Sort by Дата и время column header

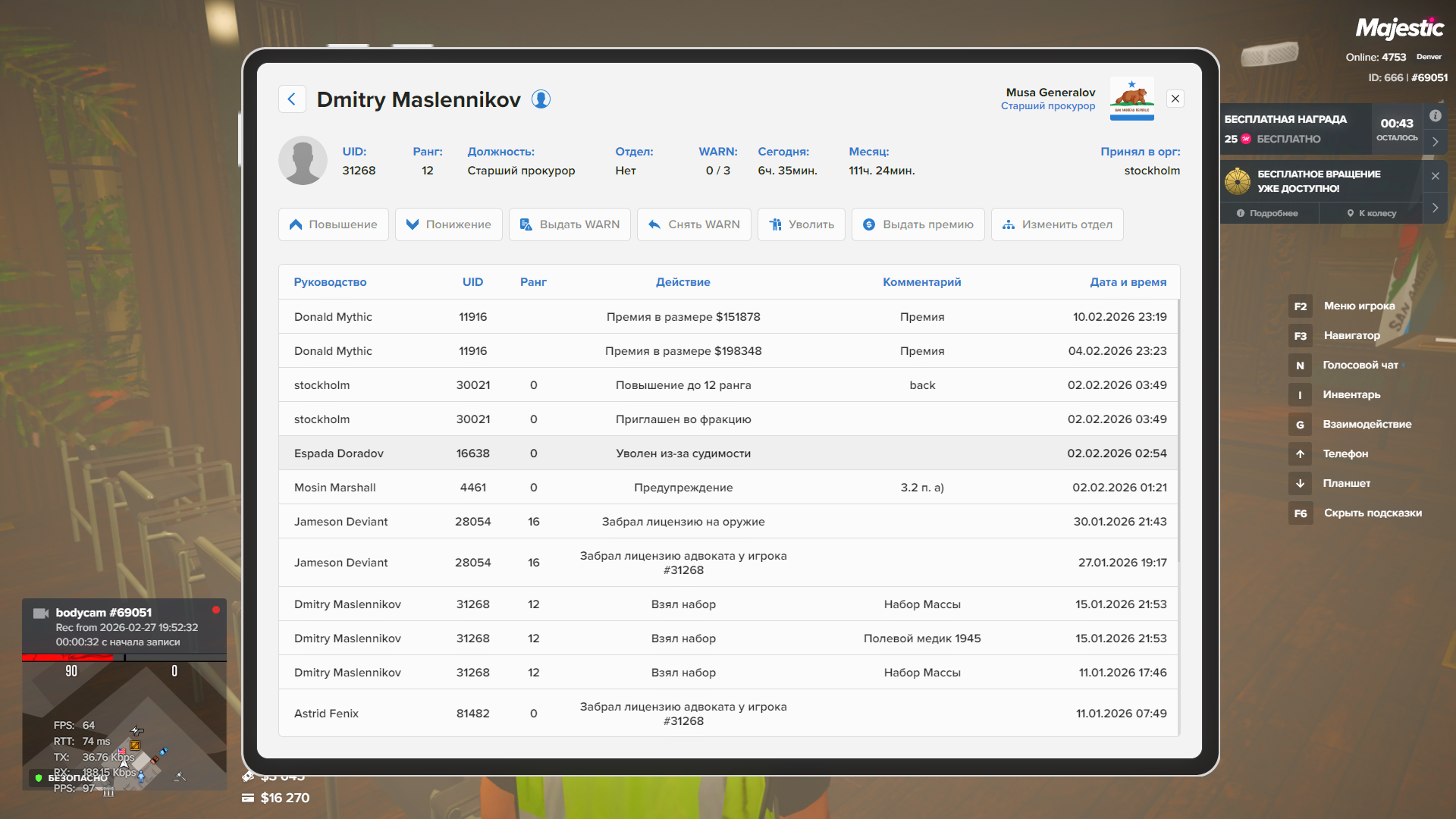pos(1128,282)
